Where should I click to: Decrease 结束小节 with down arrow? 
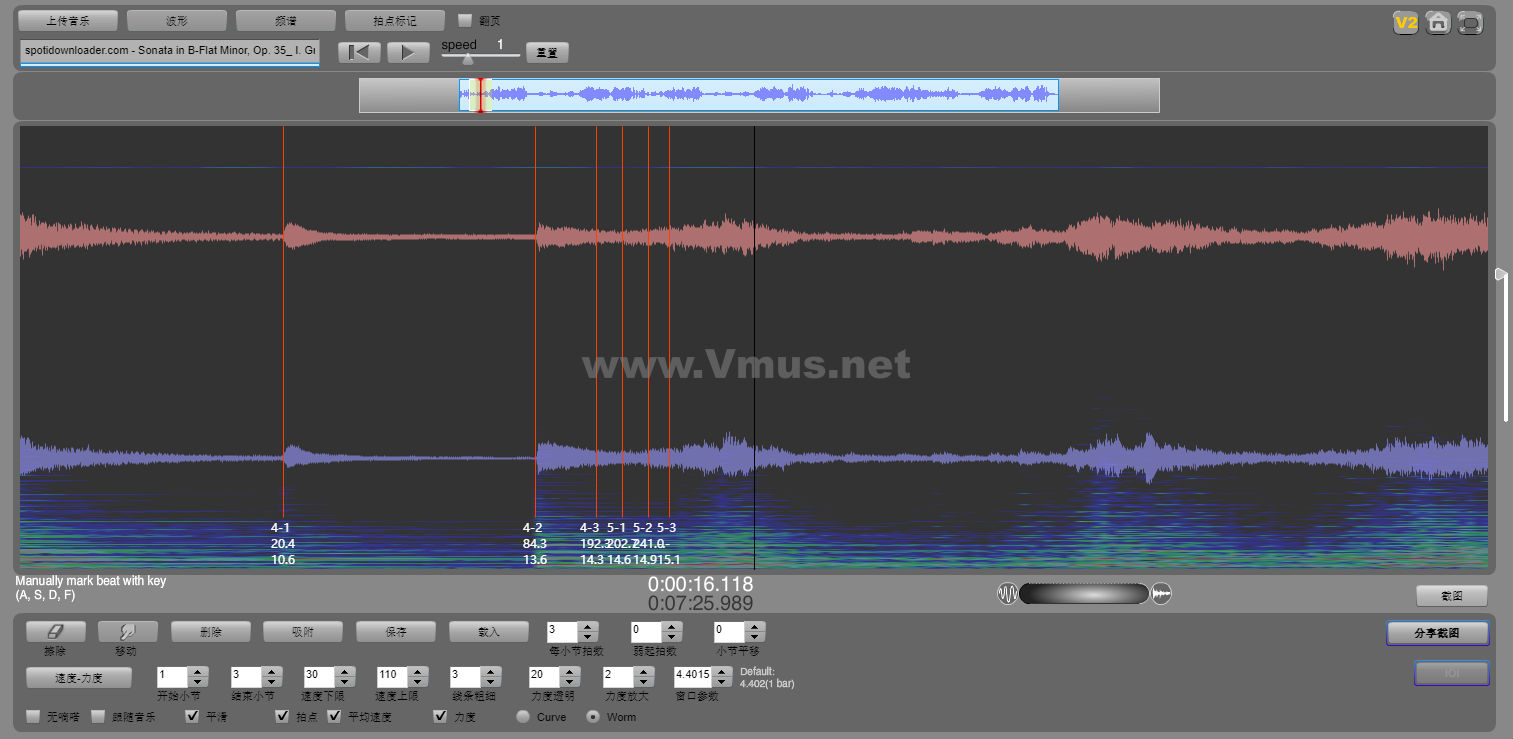tap(272, 682)
